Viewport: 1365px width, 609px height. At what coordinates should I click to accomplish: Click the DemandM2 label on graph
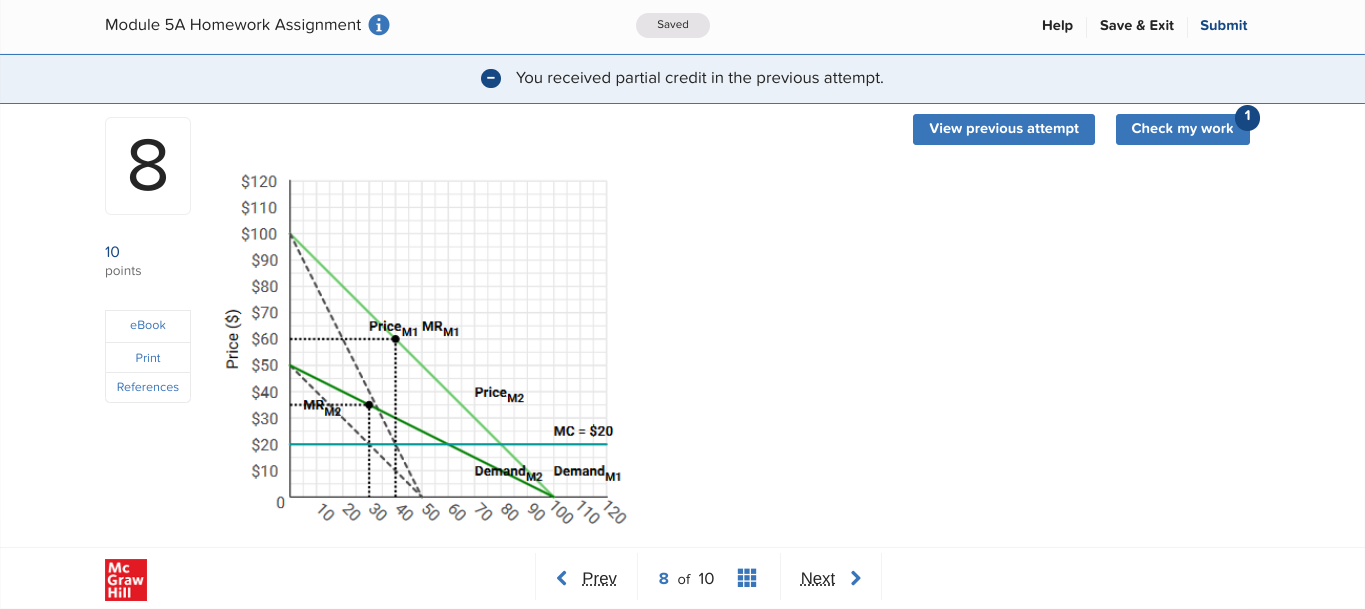pyautogui.click(x=508, y=472)
